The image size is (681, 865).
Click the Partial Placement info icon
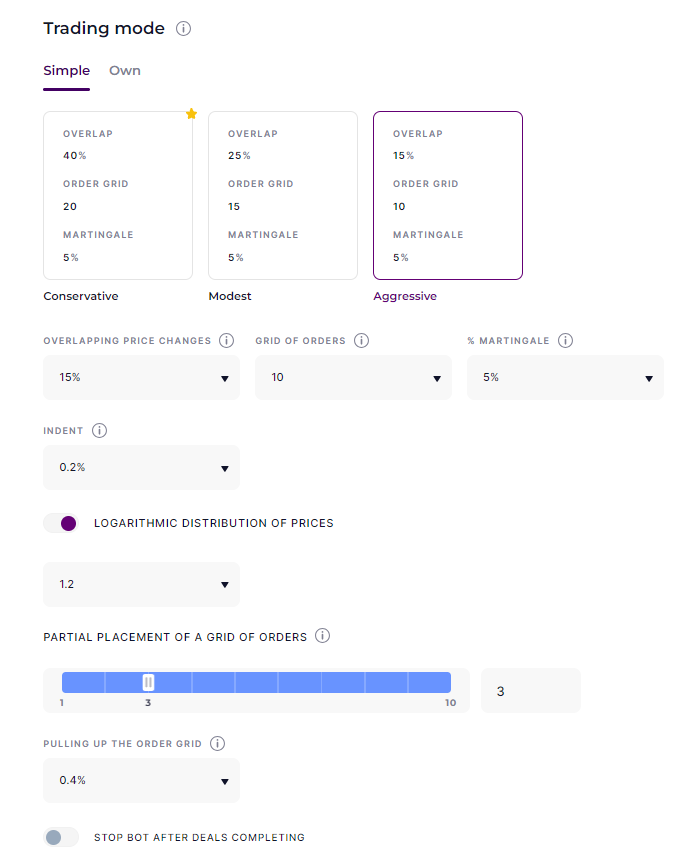click(x=322, y=636)
